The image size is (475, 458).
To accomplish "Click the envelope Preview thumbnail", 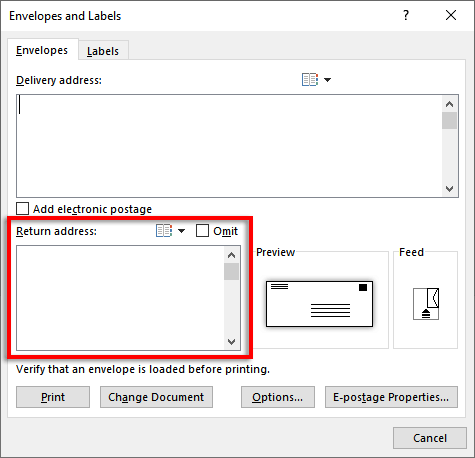I will 319,304.
